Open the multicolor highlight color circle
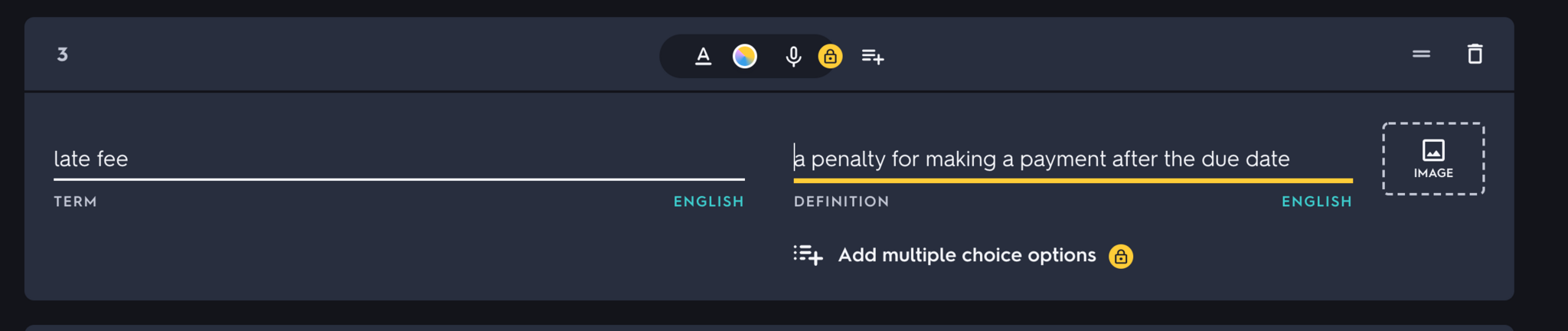Image resolution: width=1568 pixels, height=331 pixels. 744,56
